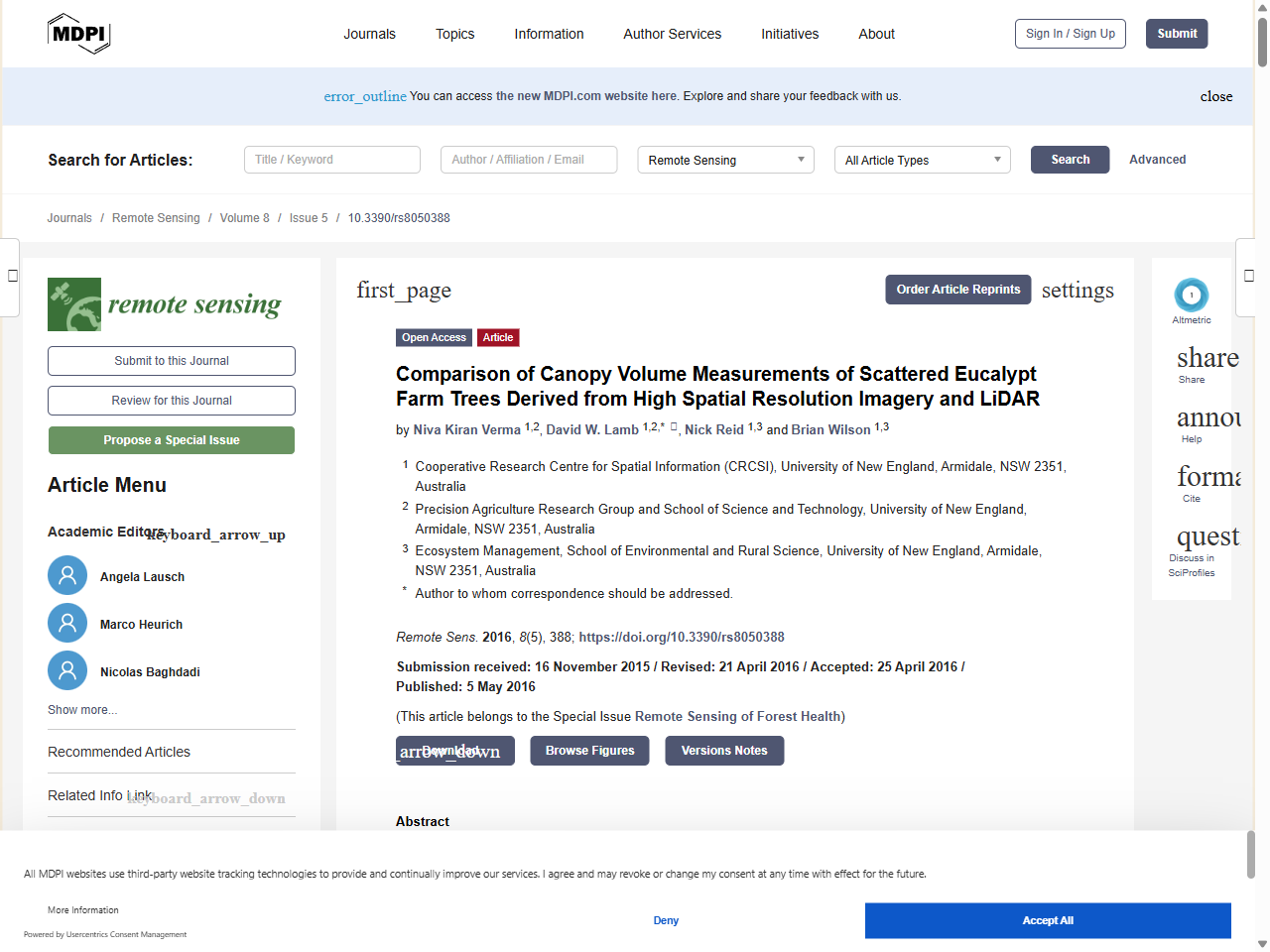Click Angela Lausch's profile avatar

pos(67,576)
